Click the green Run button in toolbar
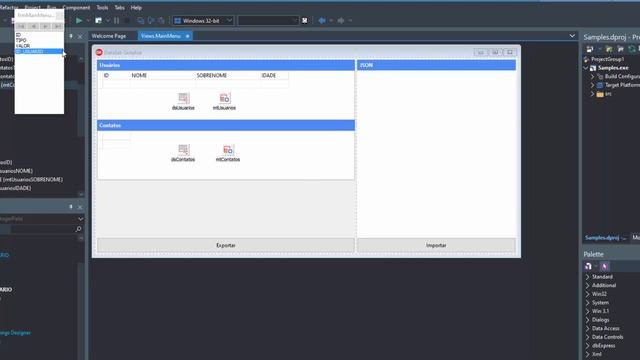Screen dimensions: 640x360 click(x=79, y=20)
